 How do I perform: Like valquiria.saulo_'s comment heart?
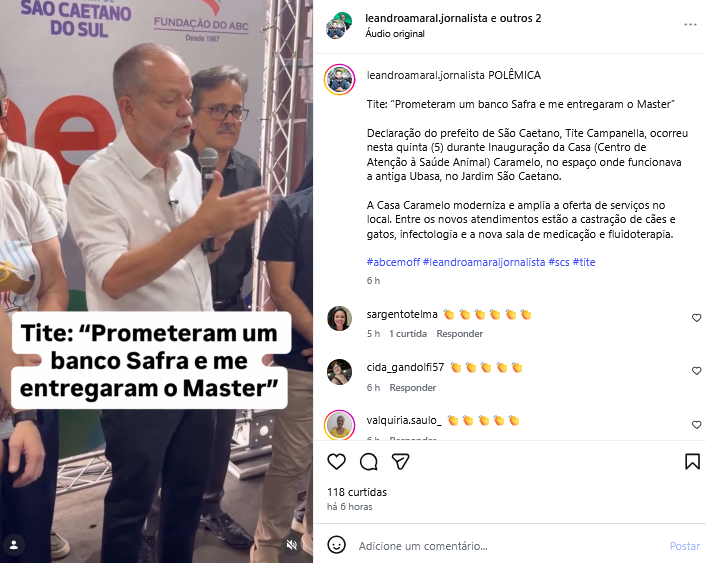point(696,425)
